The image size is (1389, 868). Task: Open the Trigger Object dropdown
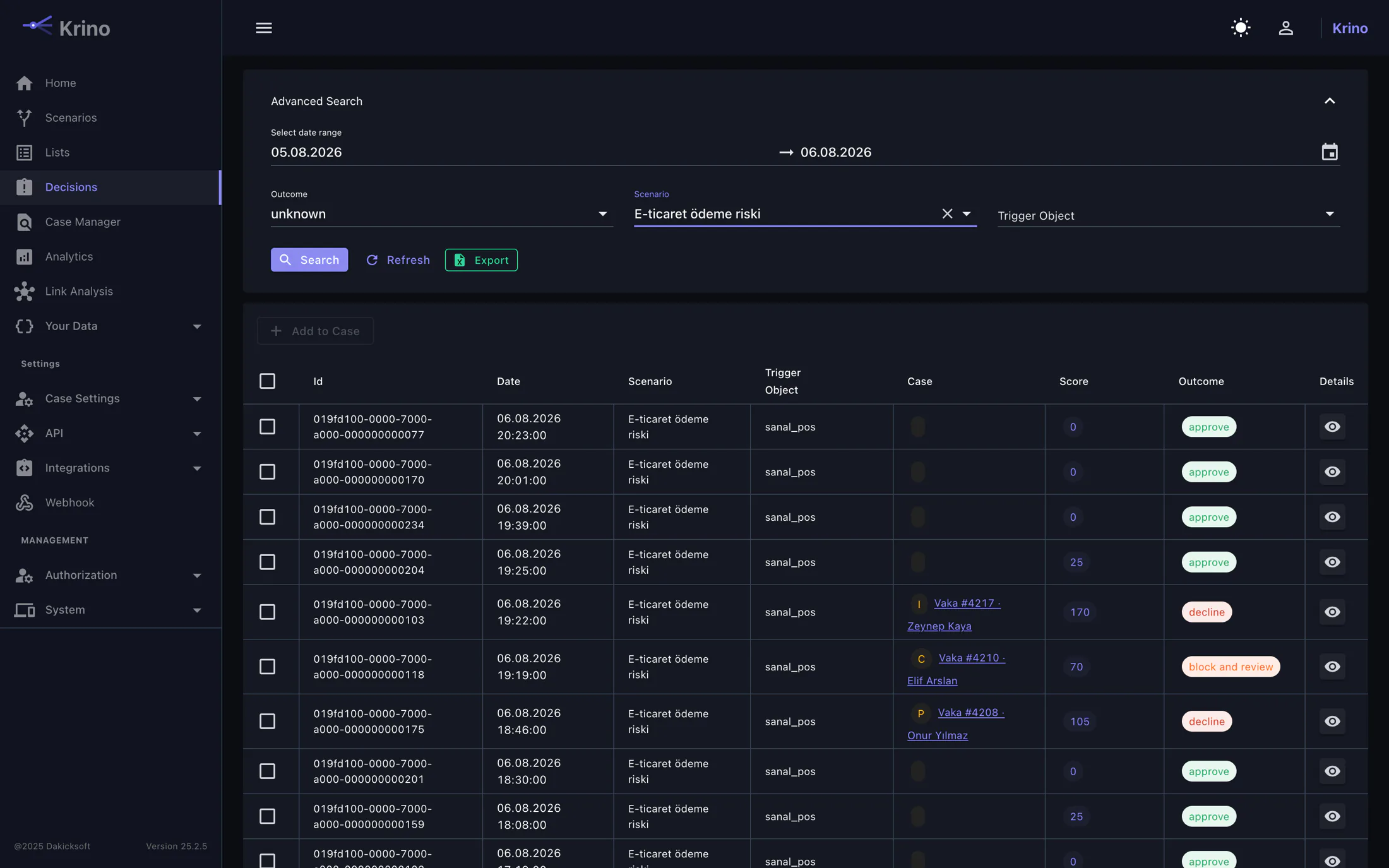coord(1168,215)
